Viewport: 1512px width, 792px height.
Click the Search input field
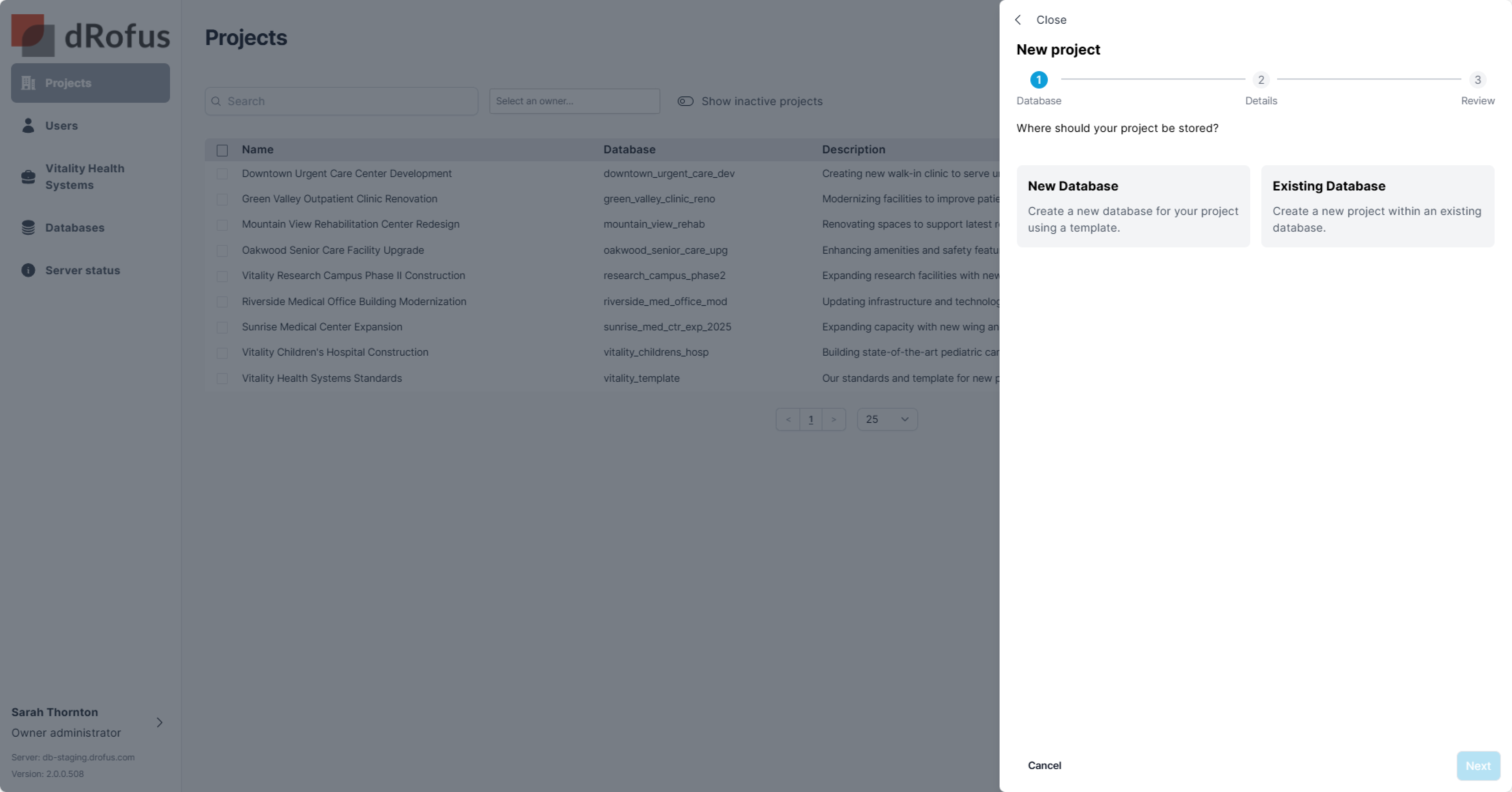[341, 101]
